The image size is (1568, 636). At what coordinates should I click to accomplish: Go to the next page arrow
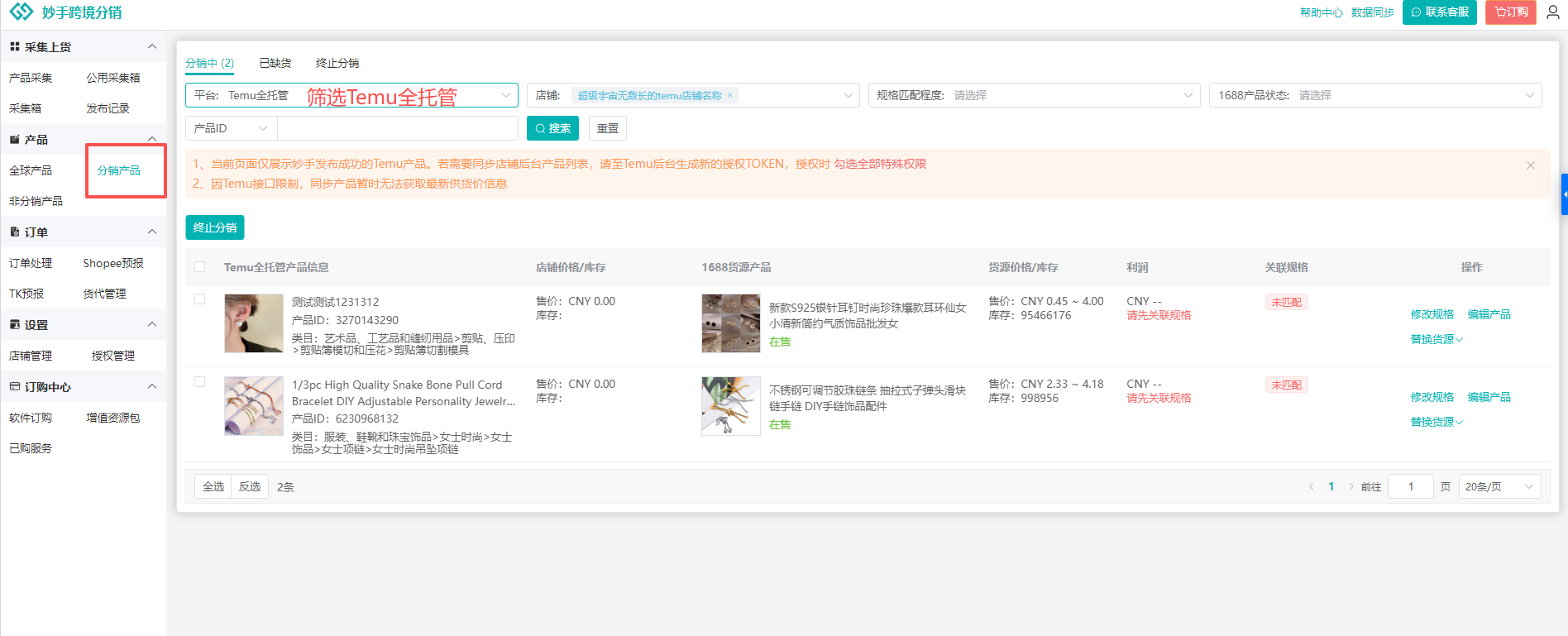point(1350,486)
